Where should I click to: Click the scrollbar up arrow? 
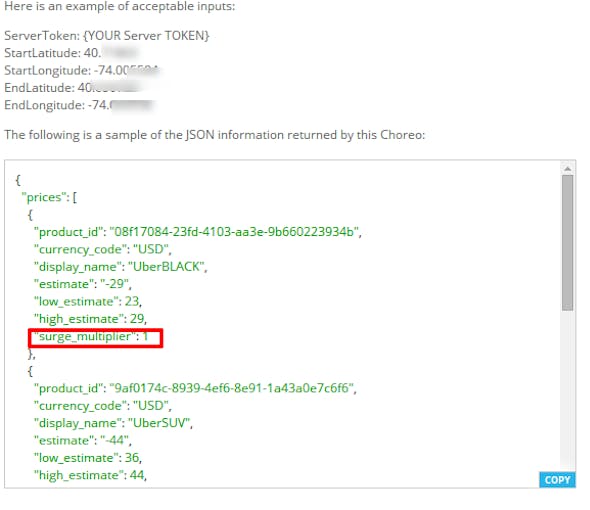coord(567,169)
